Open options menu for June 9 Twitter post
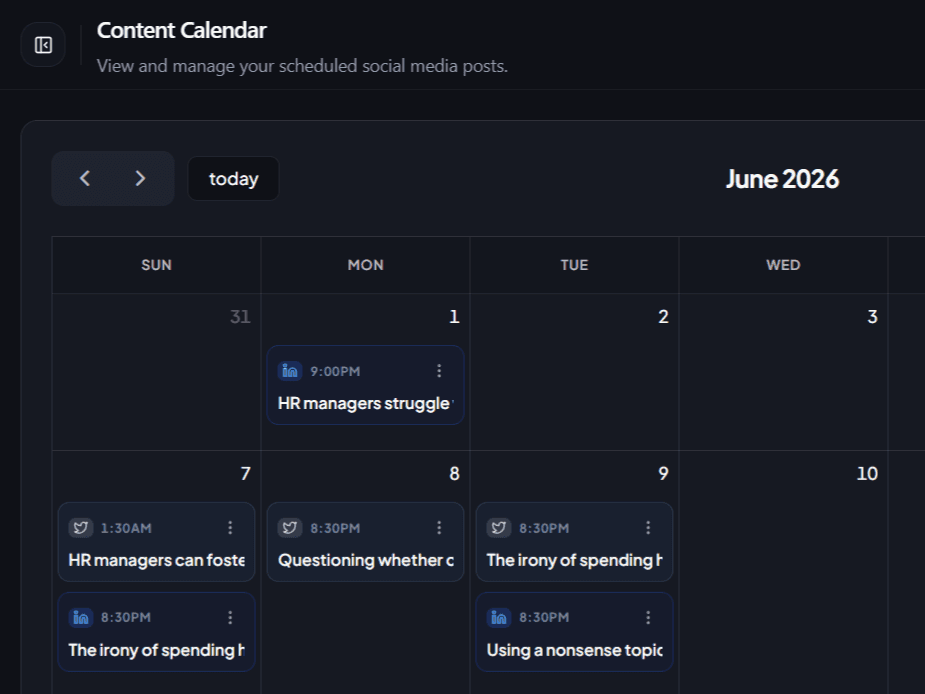This screenshot has height=694, width=925. click(648, 528)
